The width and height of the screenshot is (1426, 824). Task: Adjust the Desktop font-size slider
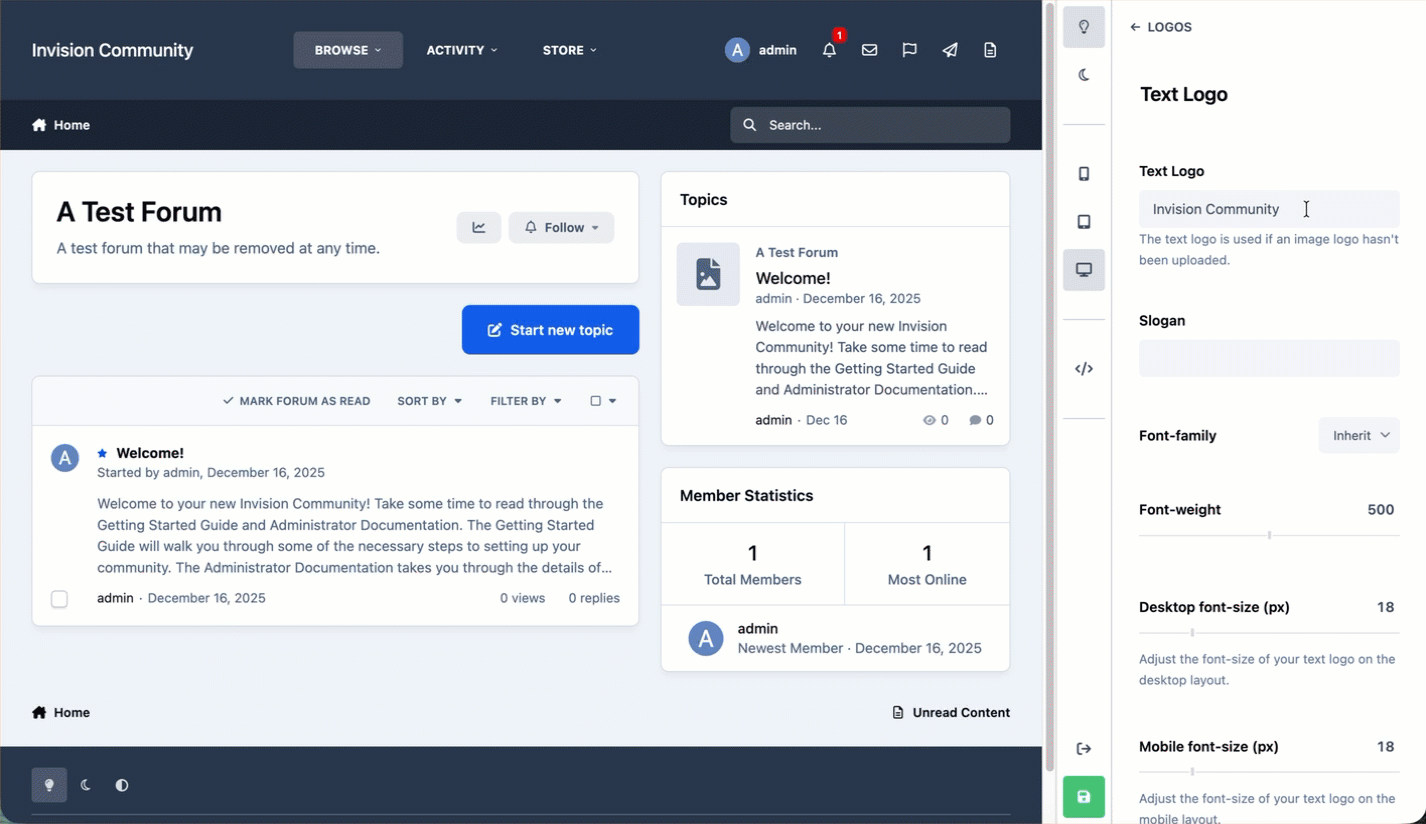coord(1269,632)
